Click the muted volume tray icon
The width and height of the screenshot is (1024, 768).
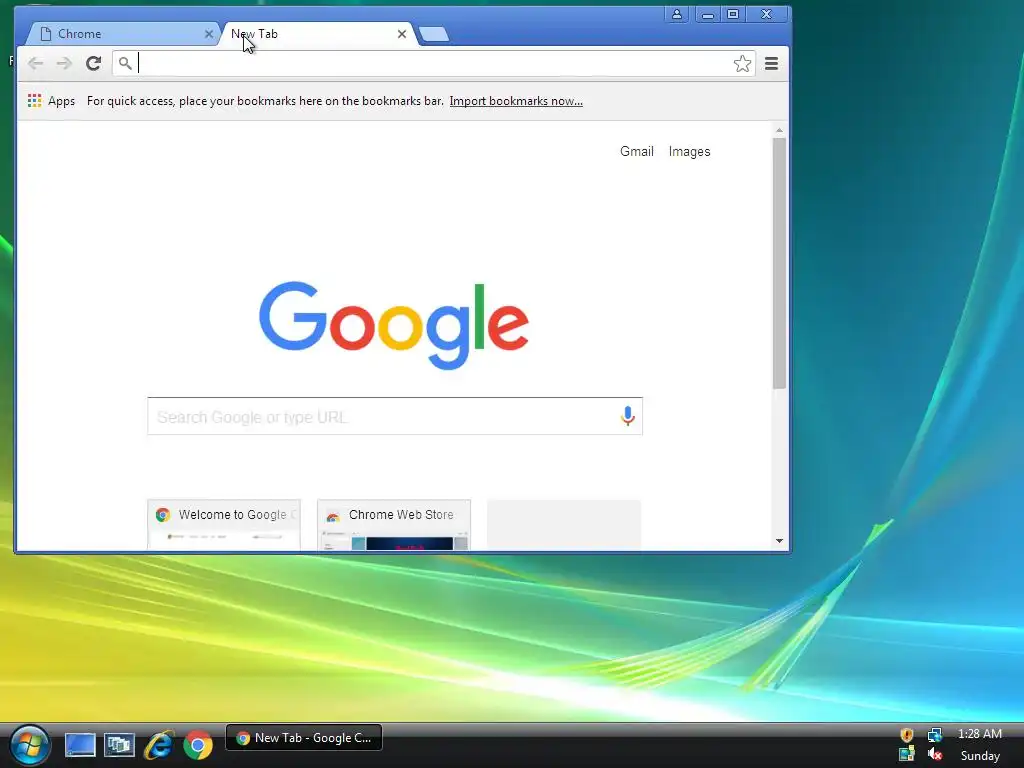935,755
